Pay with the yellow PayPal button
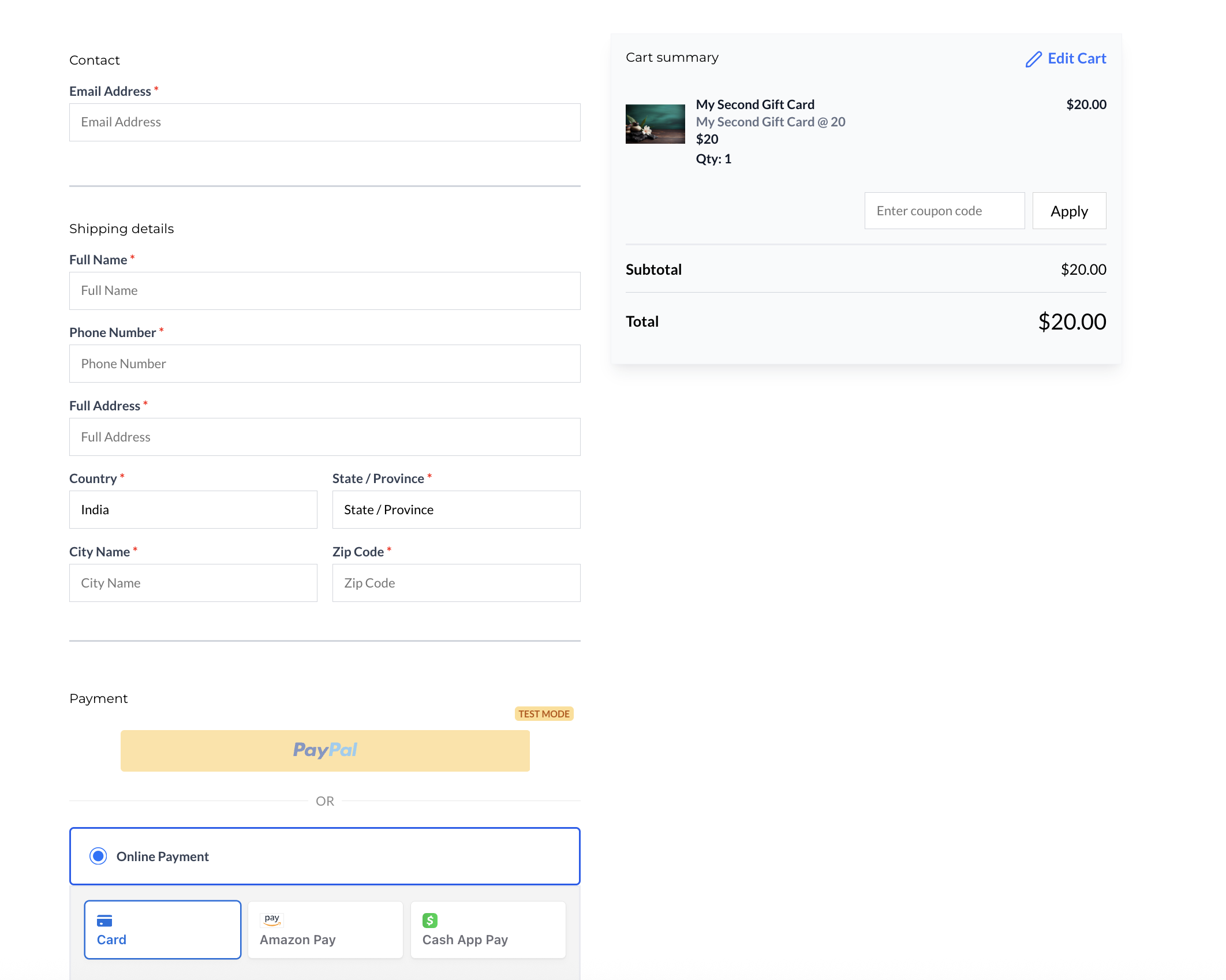Viewport: 1226px width, 980px height. pyautogui.click(x=325, y=750)
